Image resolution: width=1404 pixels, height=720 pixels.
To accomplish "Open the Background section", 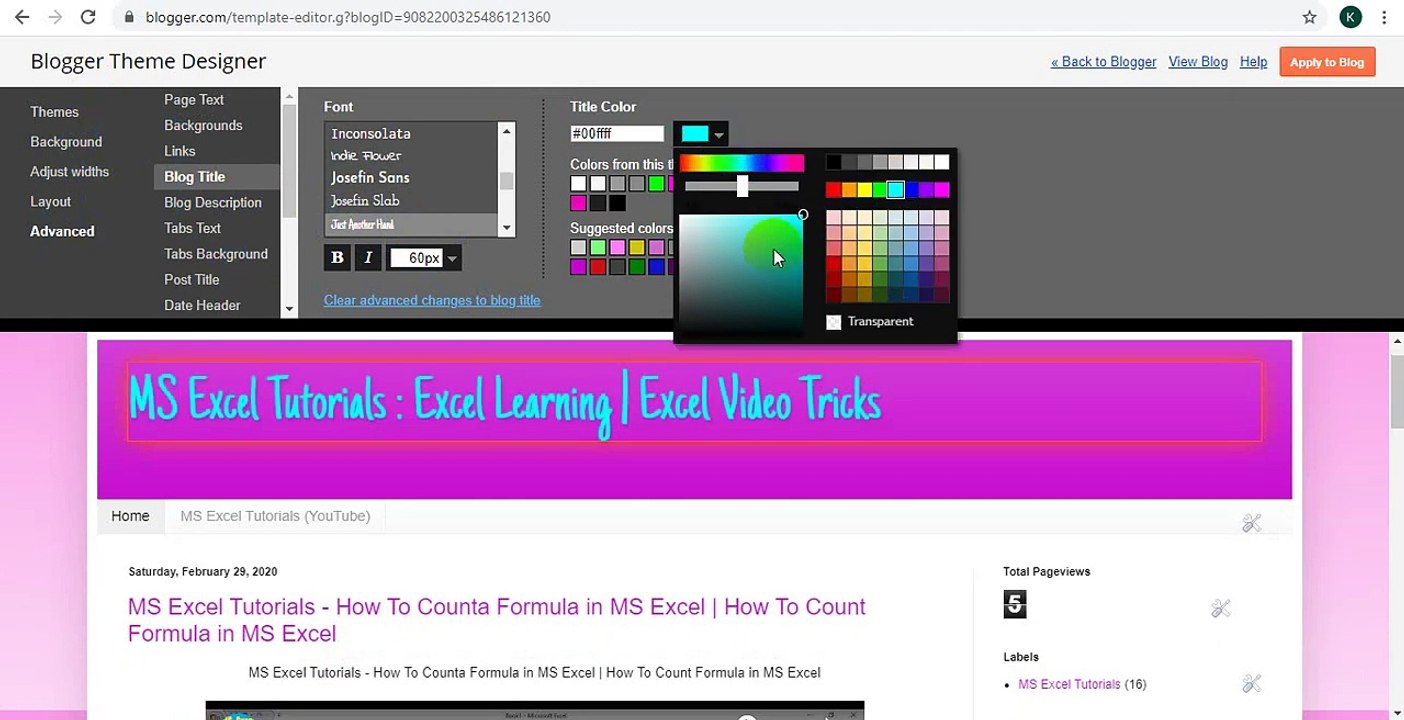I will [x=66, y=142].
